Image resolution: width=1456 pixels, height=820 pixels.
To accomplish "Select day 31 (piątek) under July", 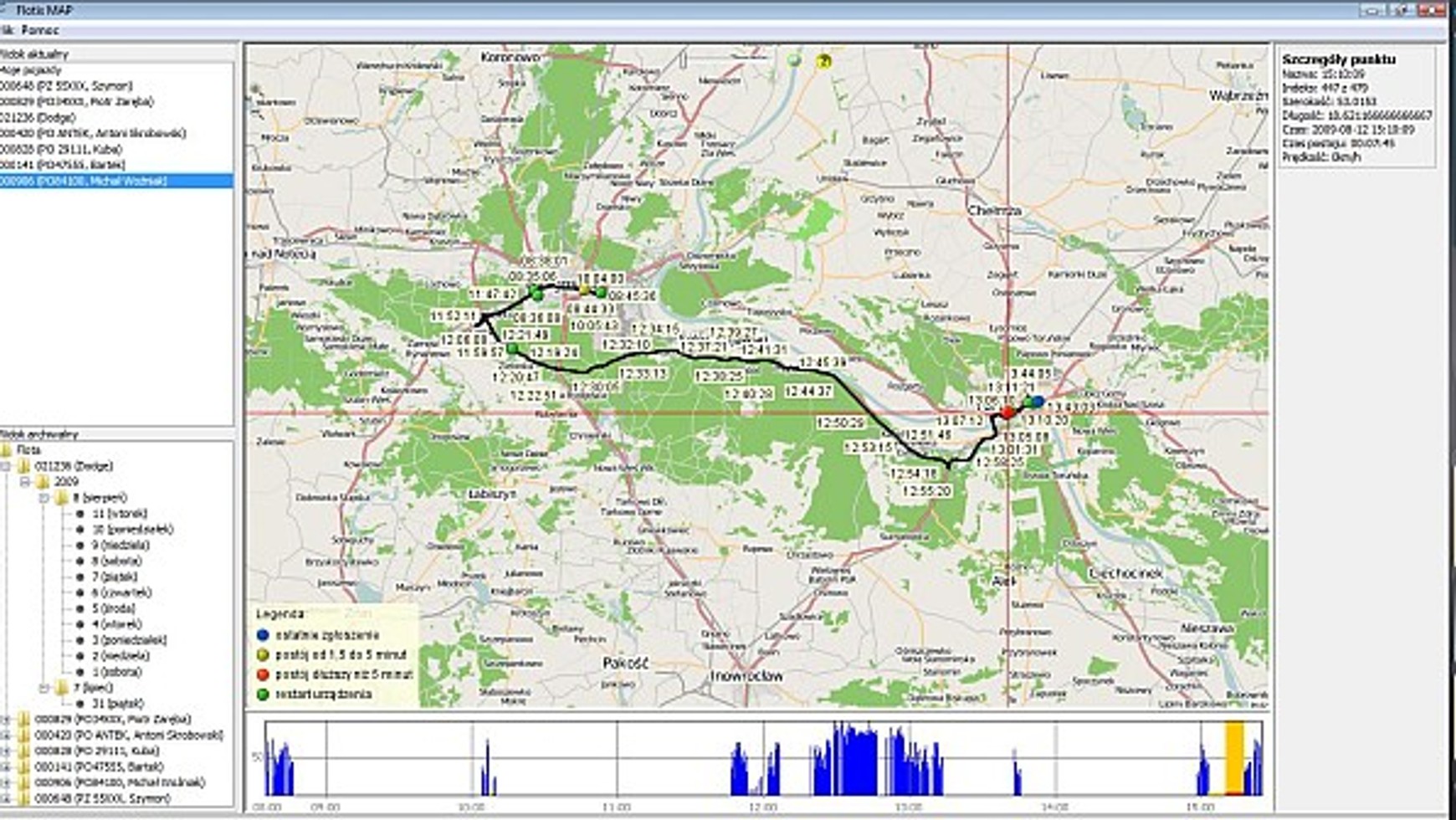I will (x=117, y=704).
